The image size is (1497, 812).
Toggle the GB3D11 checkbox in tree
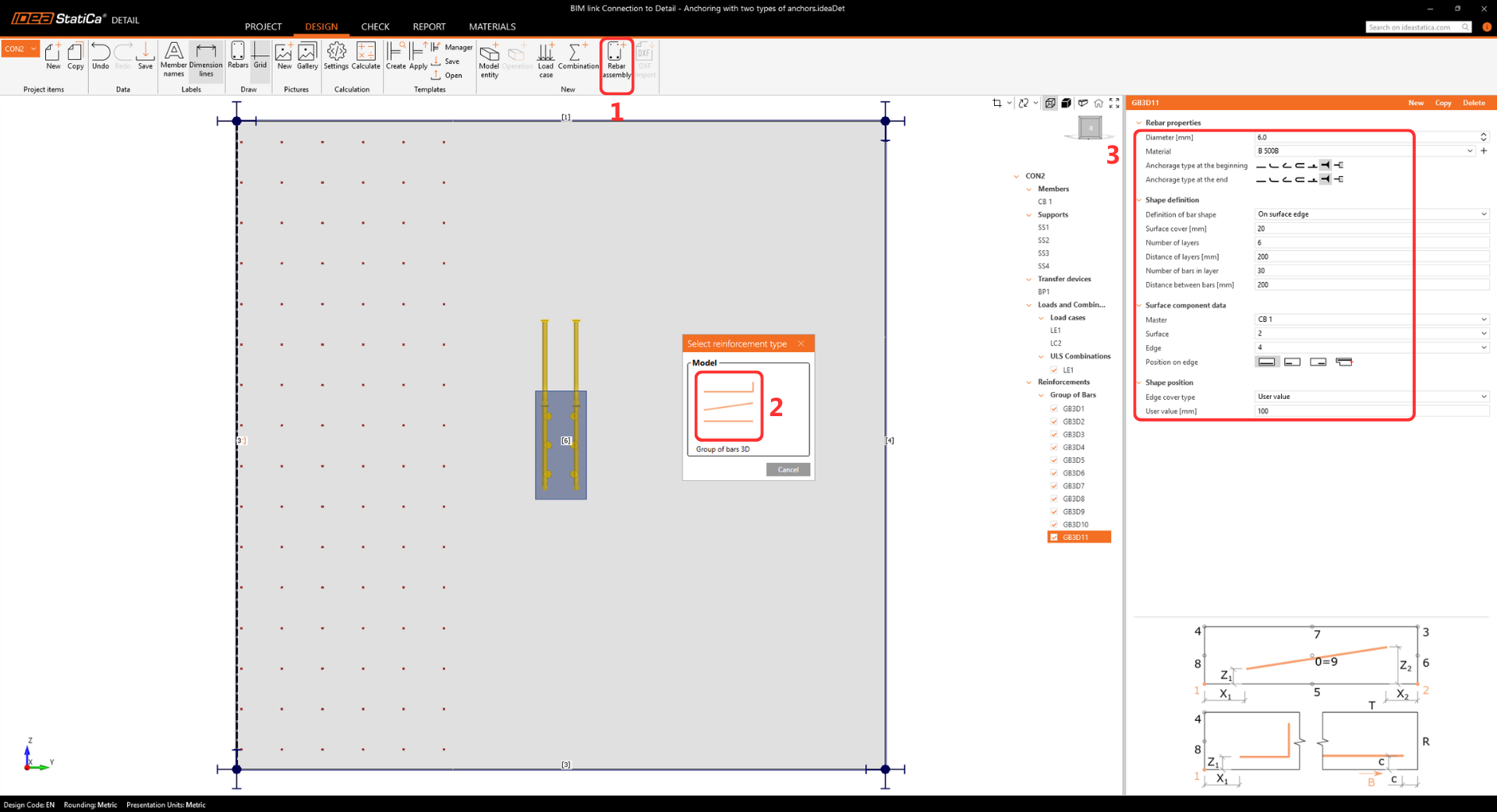click(1054, 538)
